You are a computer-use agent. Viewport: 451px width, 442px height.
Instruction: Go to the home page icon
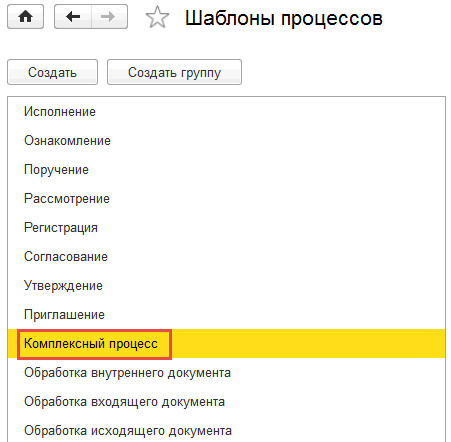tap(25, 17)
